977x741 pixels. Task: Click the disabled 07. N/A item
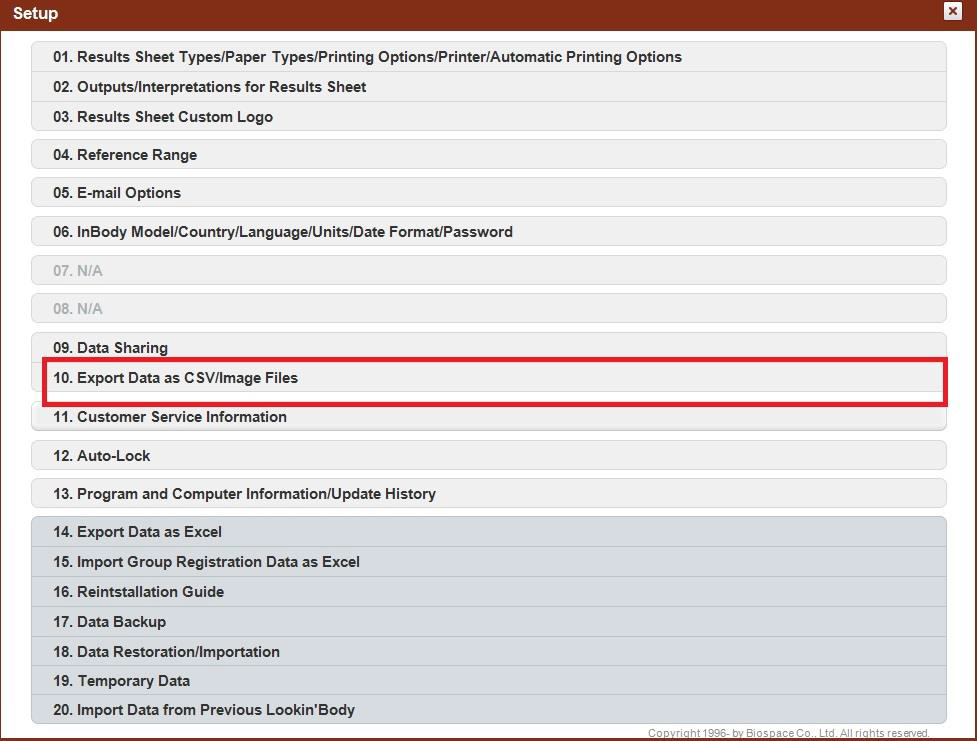point(78,271)
